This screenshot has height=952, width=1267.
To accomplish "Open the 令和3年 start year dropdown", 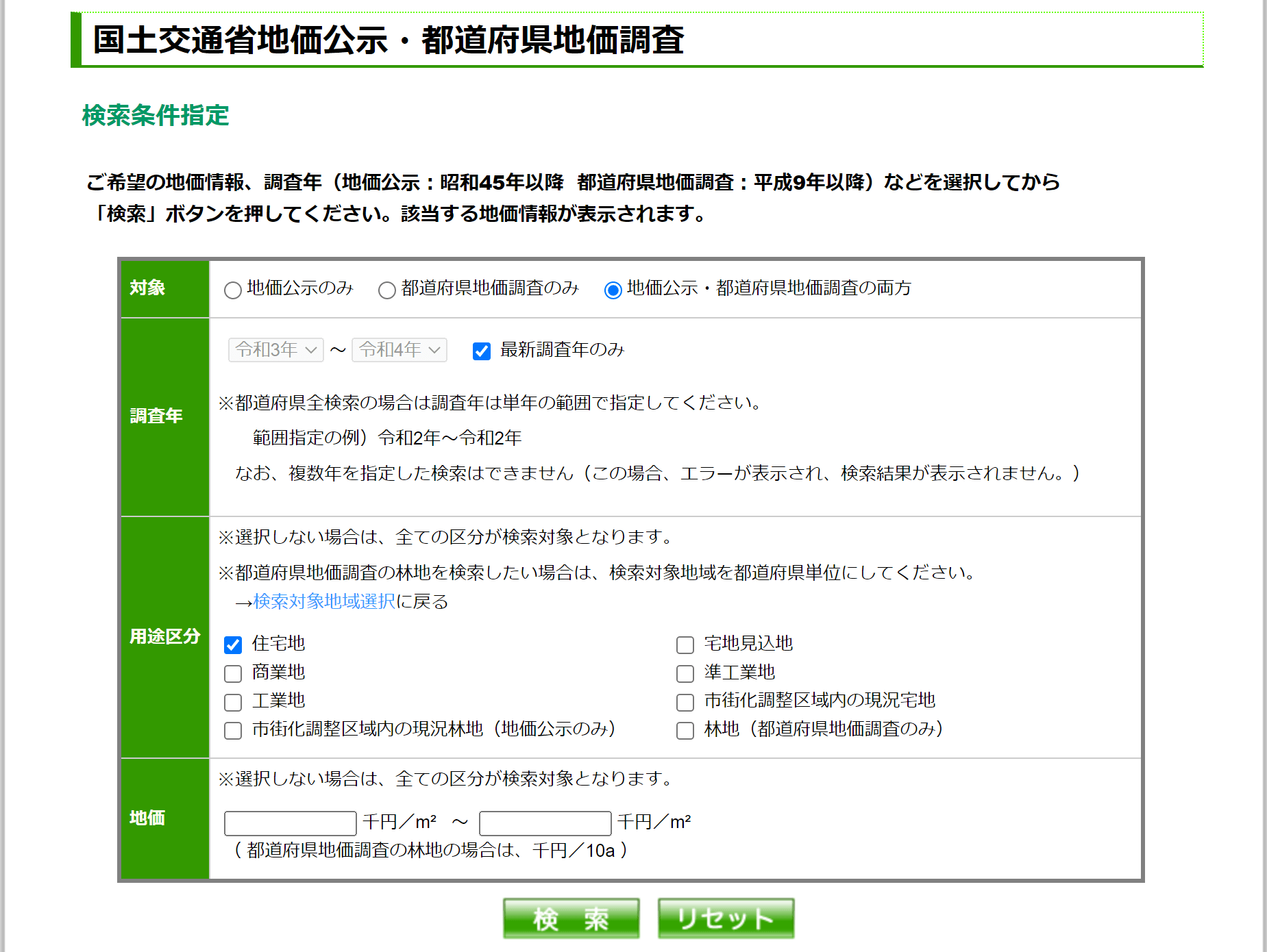I will (x=276, y=350).
